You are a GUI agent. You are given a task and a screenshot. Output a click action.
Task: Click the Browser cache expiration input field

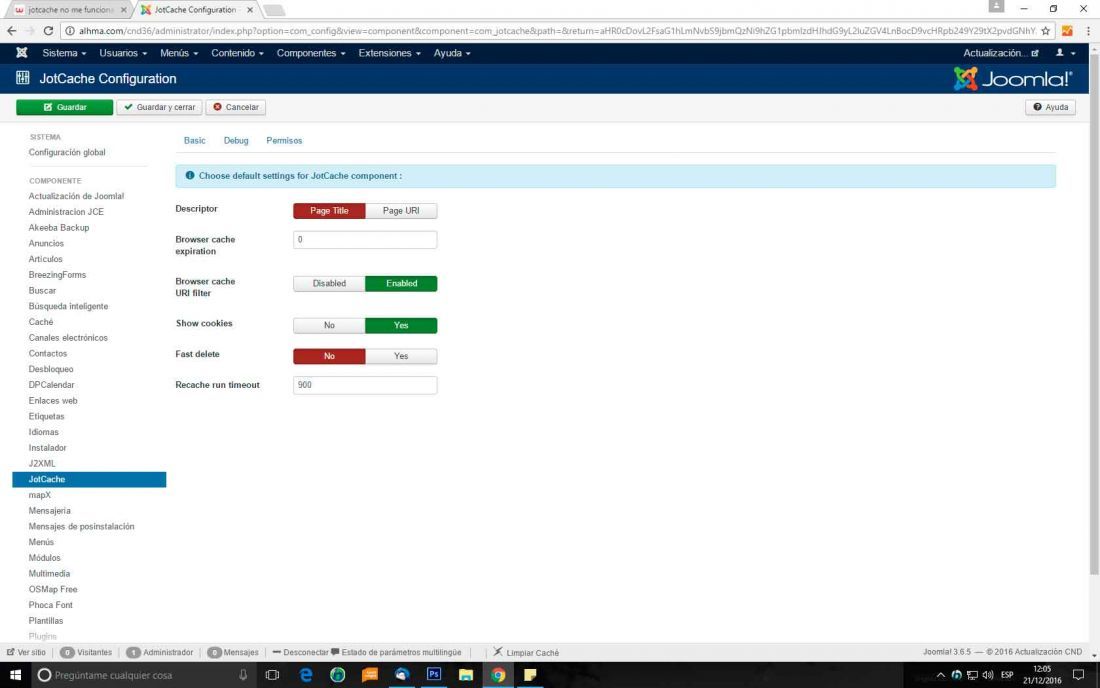(x=365, y=240)
